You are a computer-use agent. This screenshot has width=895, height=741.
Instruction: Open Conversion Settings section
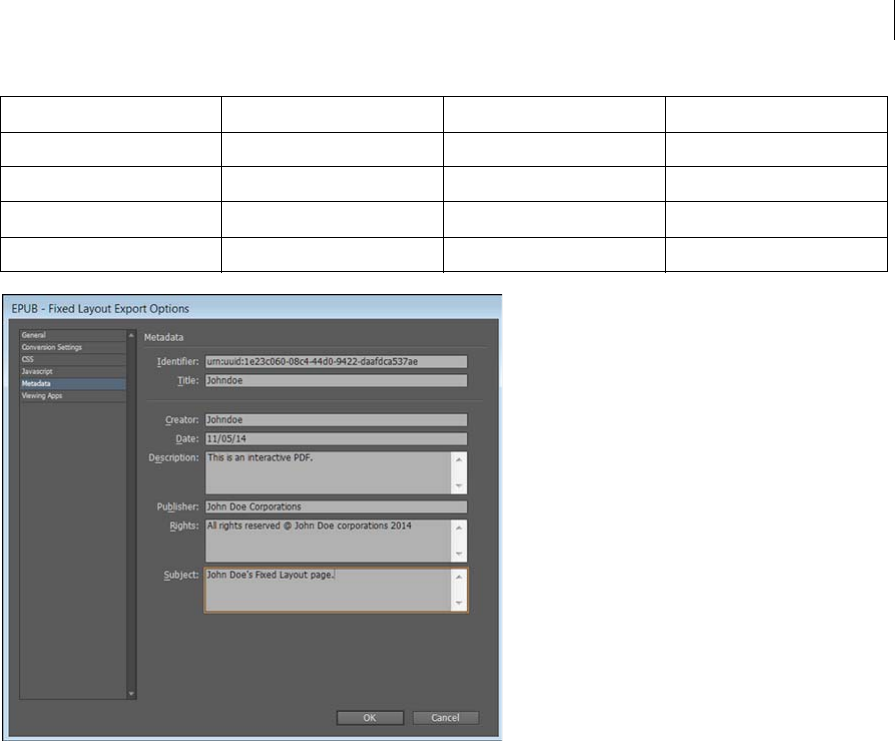(x=72, y=347)
